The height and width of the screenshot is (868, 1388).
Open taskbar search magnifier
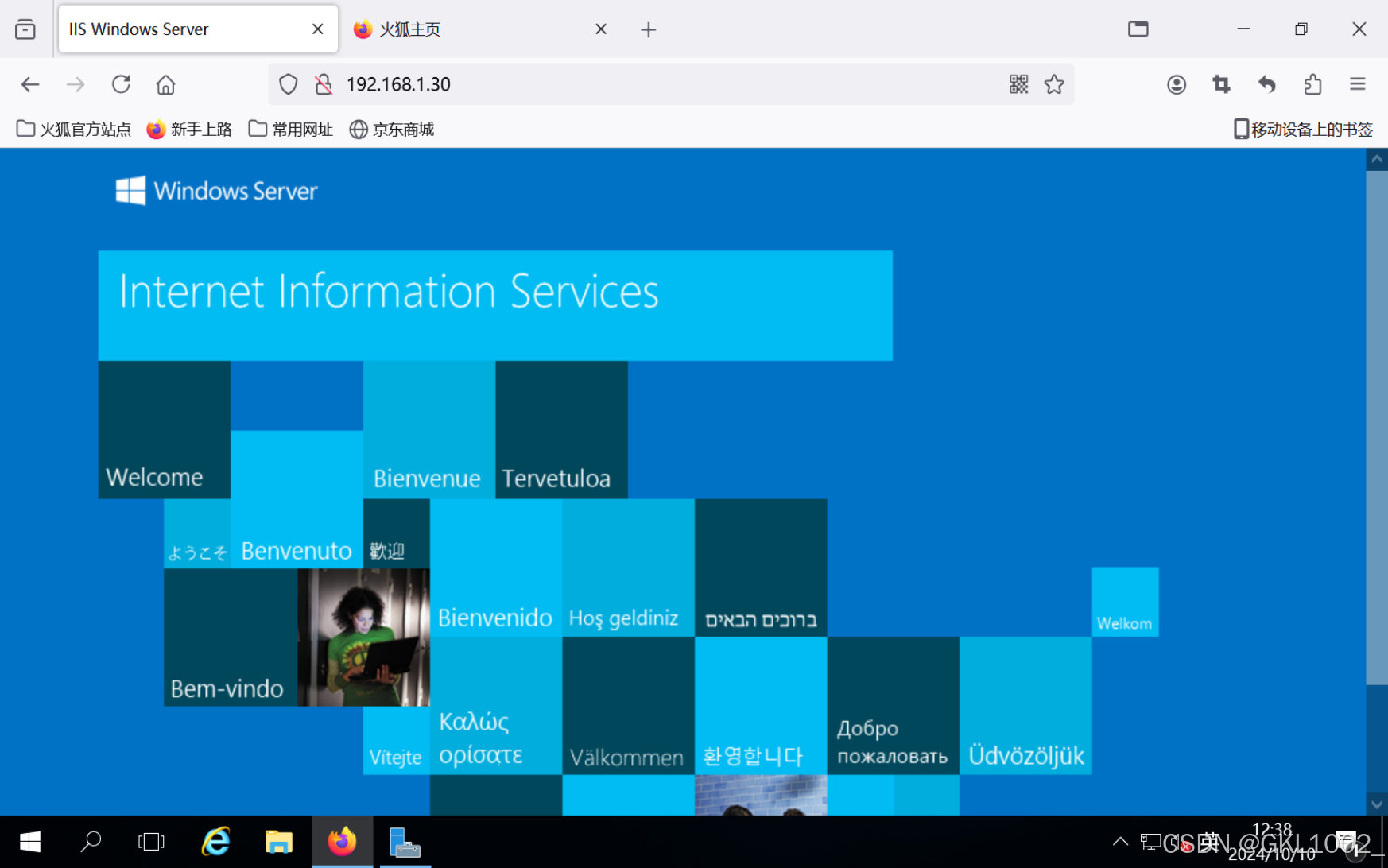click(91, 842)
